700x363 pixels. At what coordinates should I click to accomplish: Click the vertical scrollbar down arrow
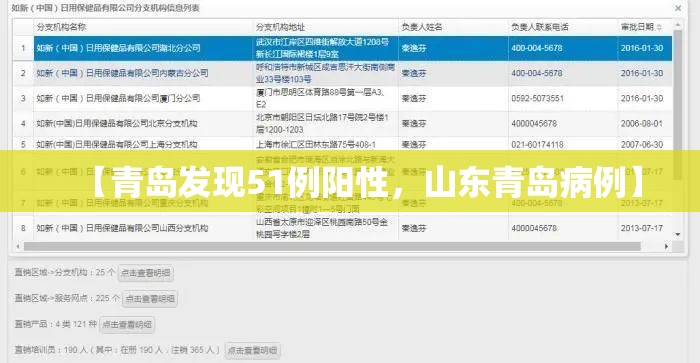(x=678, y=234)
